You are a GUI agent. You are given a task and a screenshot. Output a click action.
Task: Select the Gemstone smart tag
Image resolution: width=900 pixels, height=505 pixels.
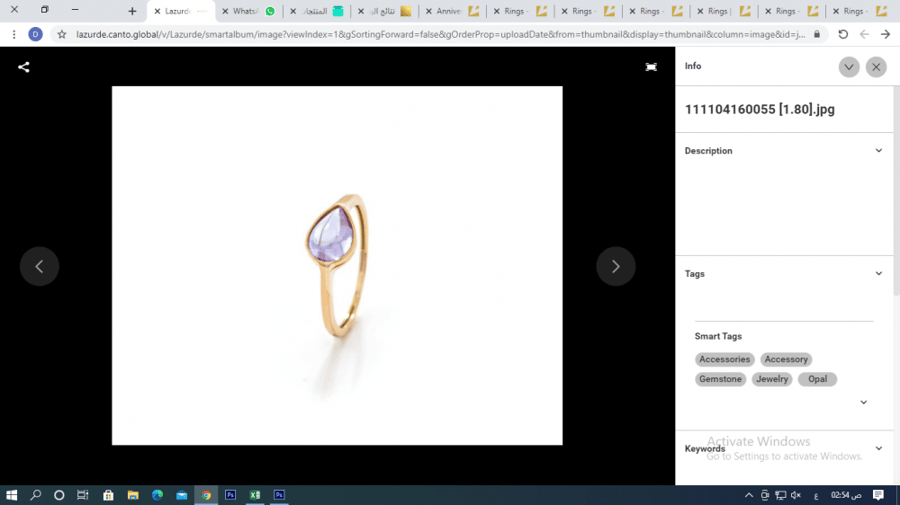[x=720, y=379]
